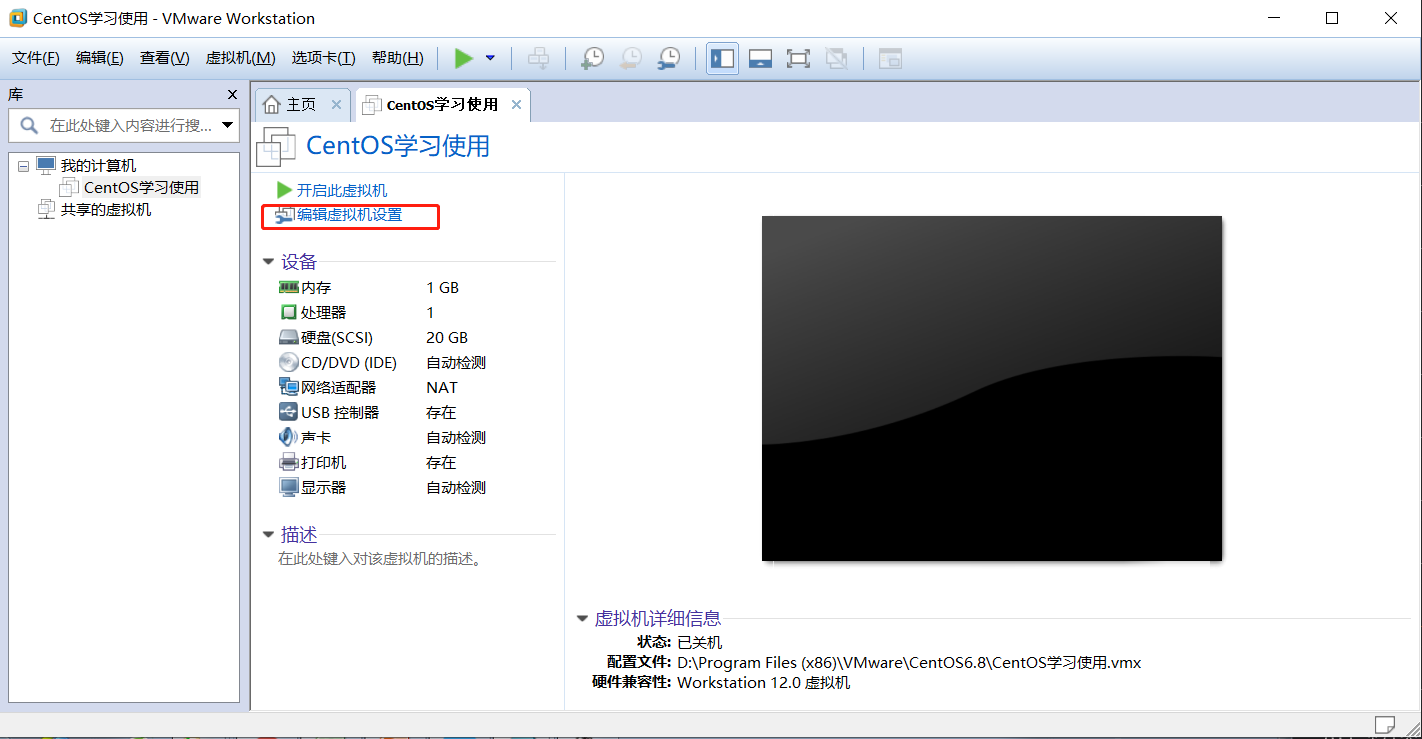Click the 20 GB hard disk value
The height and width of the screenshot is (739, 1422).
pyautogui.click(x=447, y=338)
